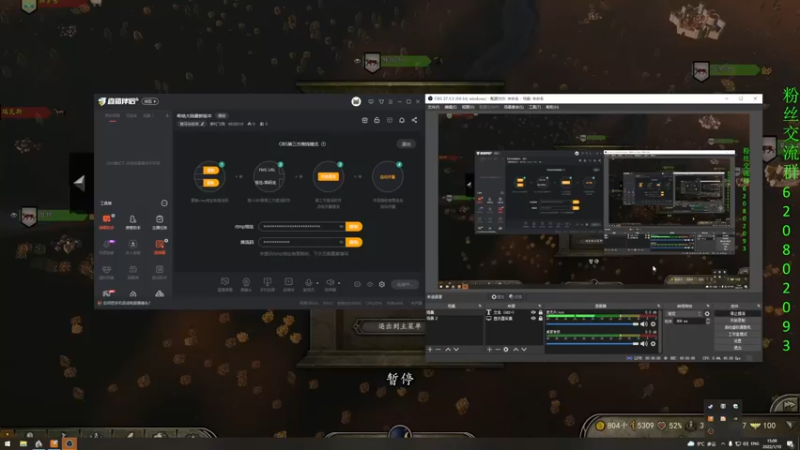The height and width of the screenshot is (450, 800).
Task: Pop out OBS scenes dock icon
Action: [480, 306]
